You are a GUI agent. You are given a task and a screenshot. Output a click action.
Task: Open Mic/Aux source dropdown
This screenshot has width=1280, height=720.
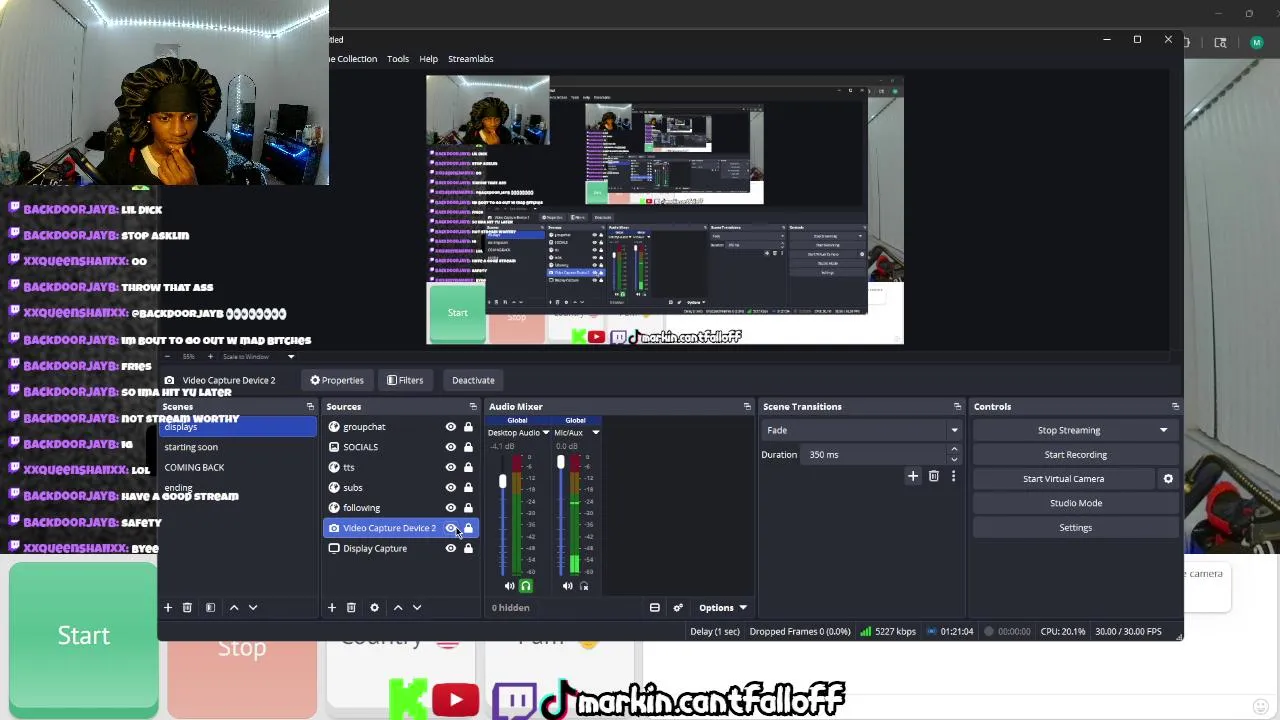[595, 433]
